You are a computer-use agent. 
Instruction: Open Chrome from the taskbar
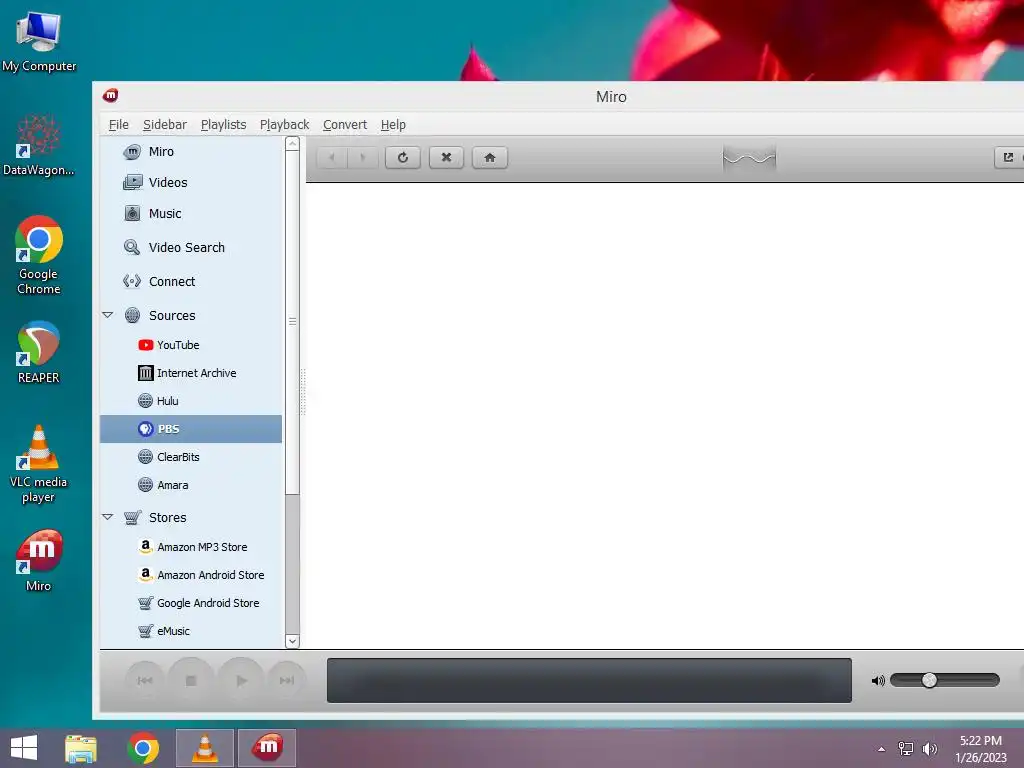click(x=143, y=748)
